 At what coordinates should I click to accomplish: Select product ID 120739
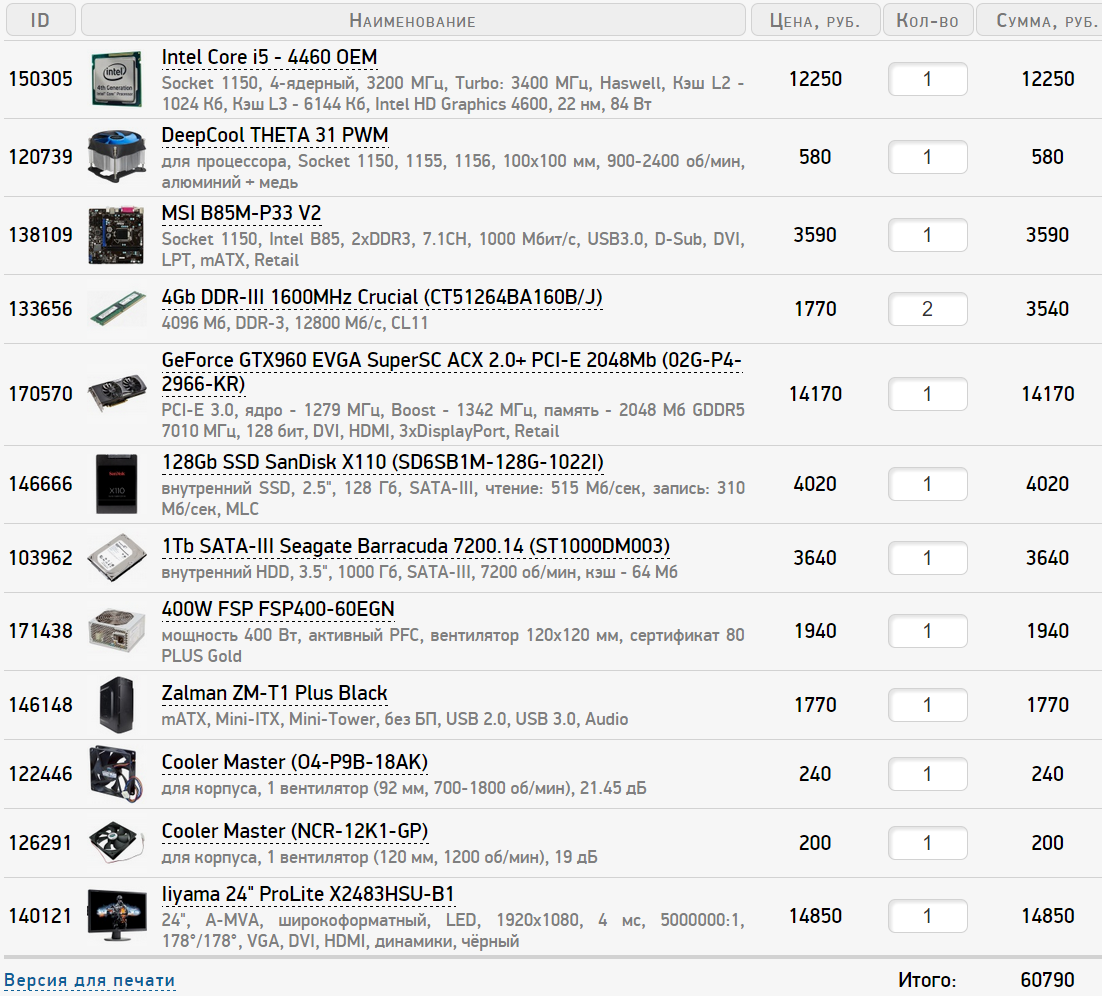(41, 157)
